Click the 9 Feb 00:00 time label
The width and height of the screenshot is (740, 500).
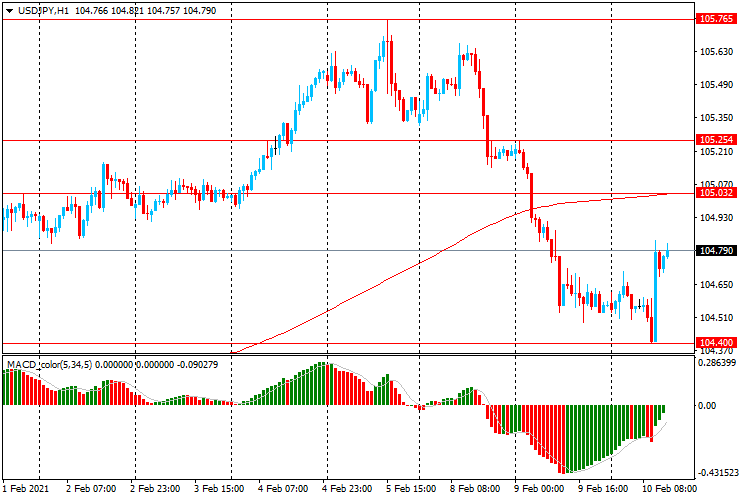538,488
